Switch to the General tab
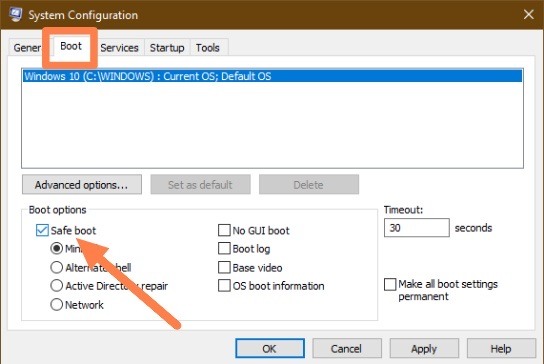Image resolution: width=544 pixels, height=364 pixels. [27, 48]
